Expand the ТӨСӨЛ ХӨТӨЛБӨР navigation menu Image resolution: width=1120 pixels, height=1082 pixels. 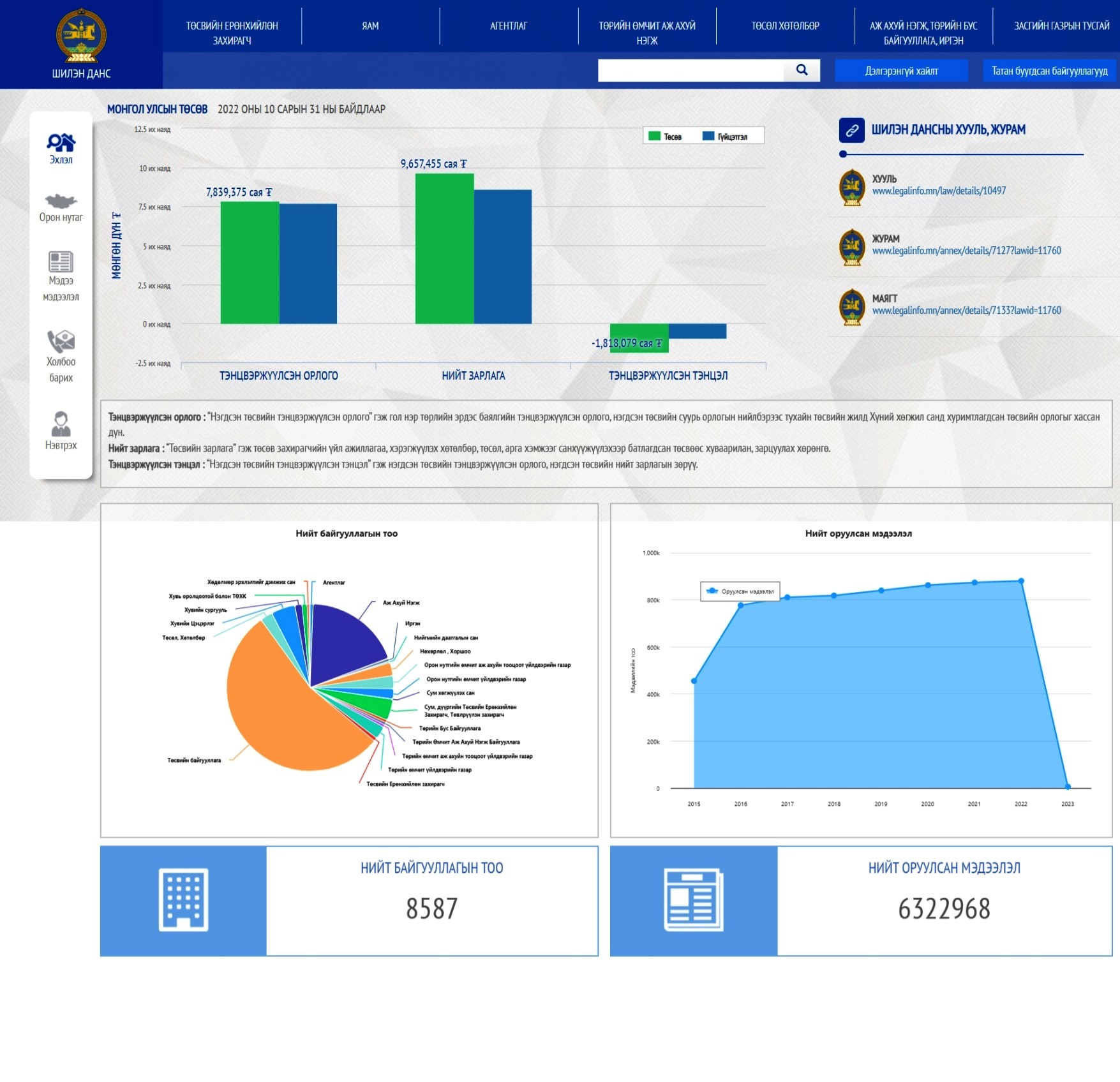pyautogui.click(x=785, y=26)
